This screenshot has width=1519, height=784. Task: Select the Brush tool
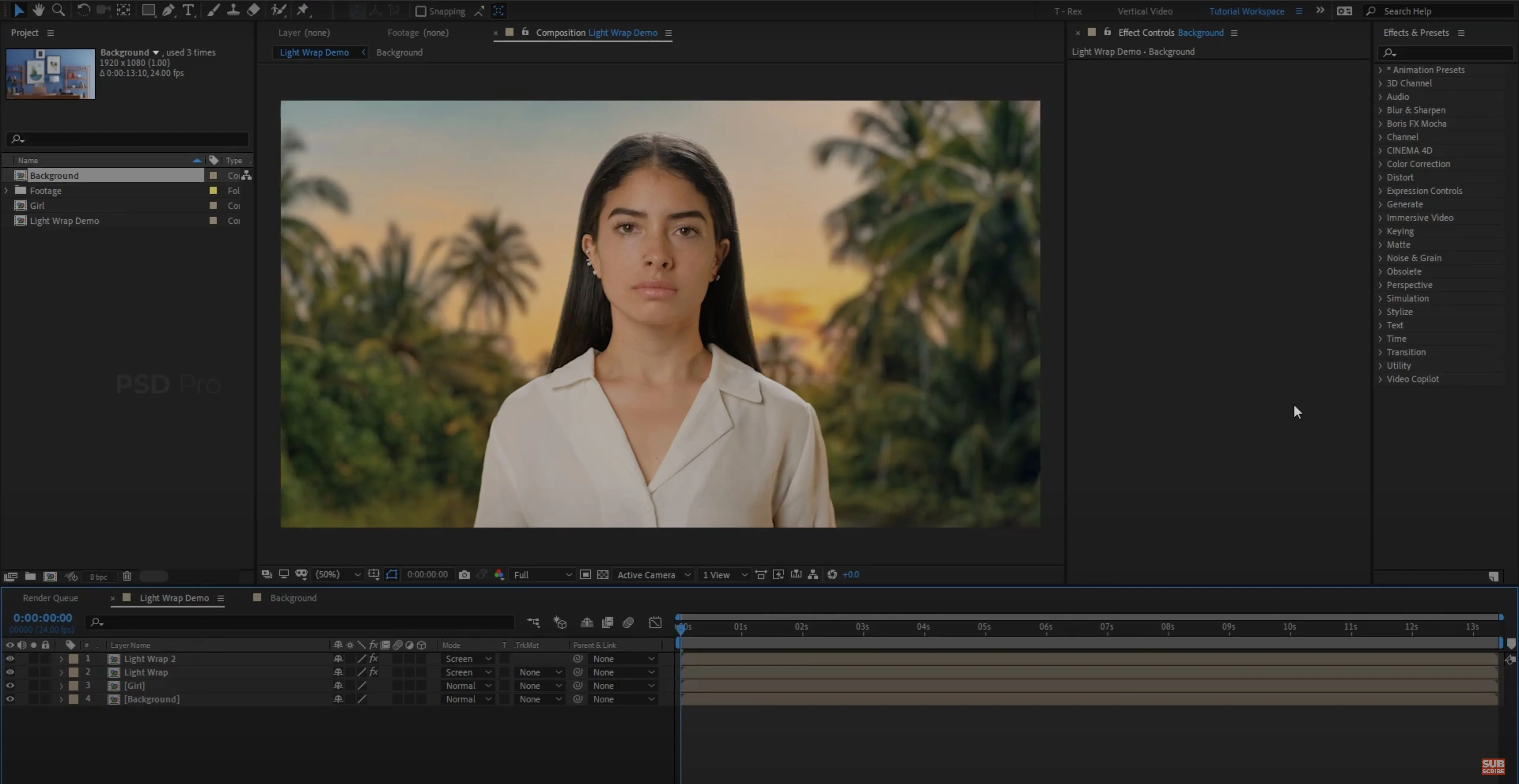pos(213,10)
